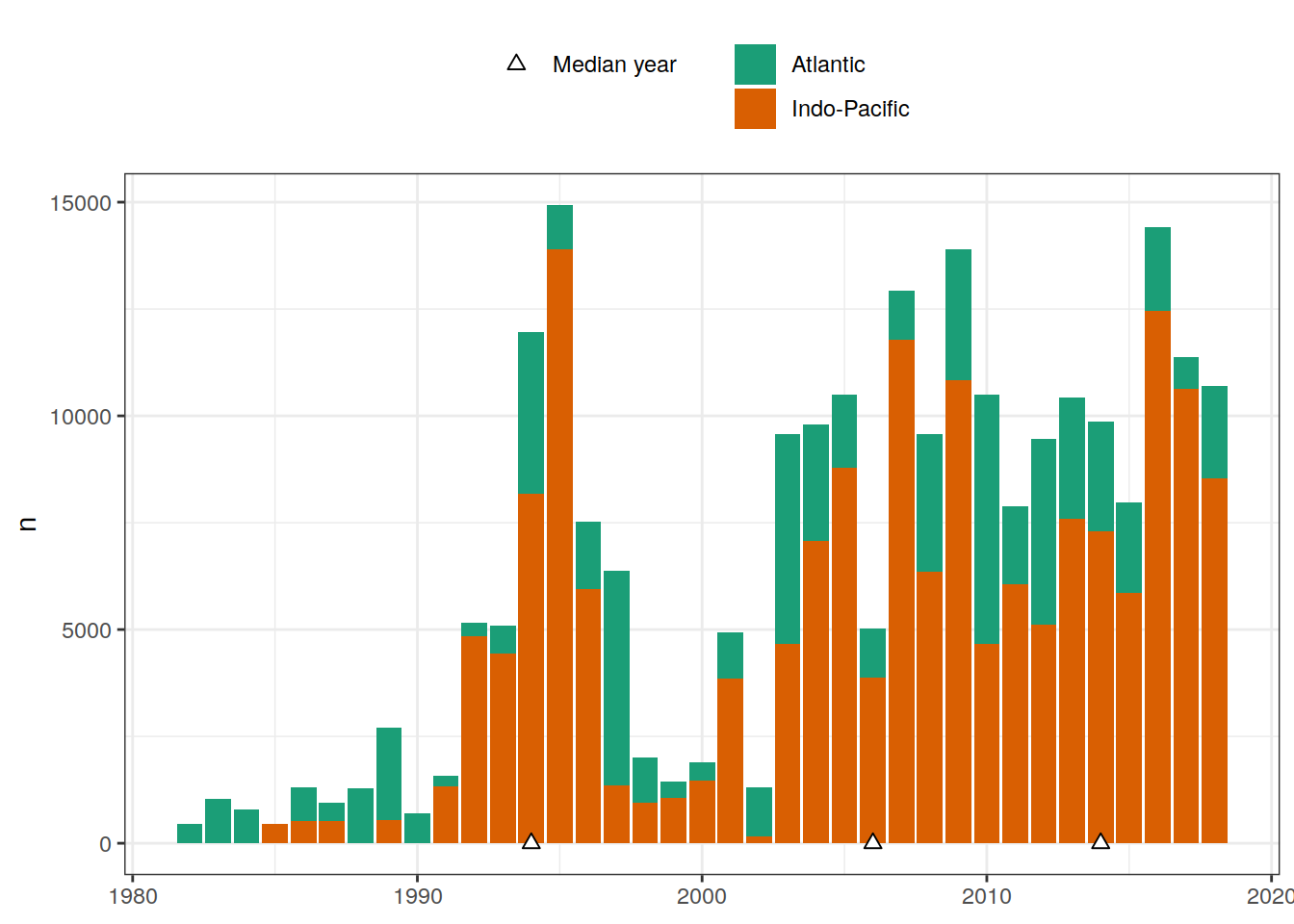This screenshot has height=924, width=1294.
Task: Click the 5000 y-axis tick label
Action: (x=87, y=630)
